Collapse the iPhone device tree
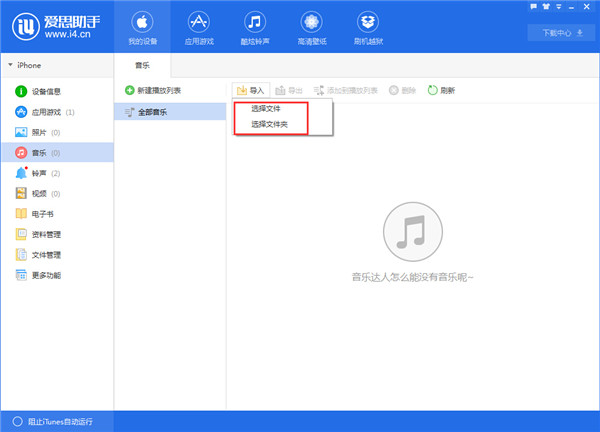Viewport: 600px width, 432px height. (x=10, y=65)
